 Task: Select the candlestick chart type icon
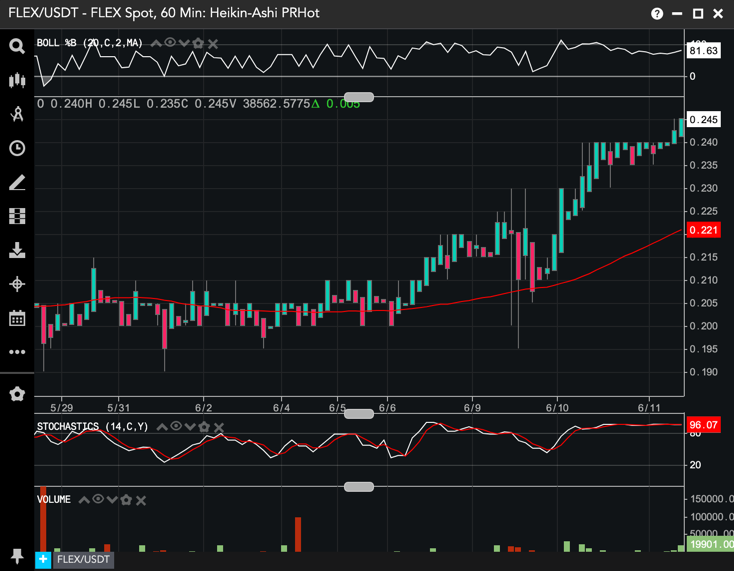17,80
